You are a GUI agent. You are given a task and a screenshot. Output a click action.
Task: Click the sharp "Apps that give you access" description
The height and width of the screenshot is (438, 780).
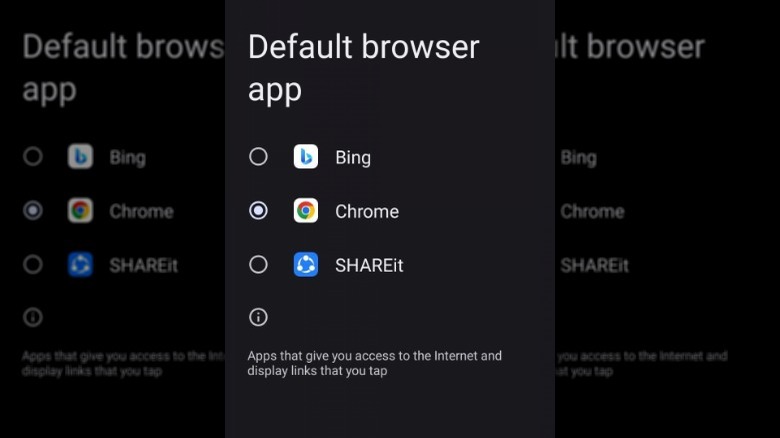pyautogui.click(x=374, y=363)
